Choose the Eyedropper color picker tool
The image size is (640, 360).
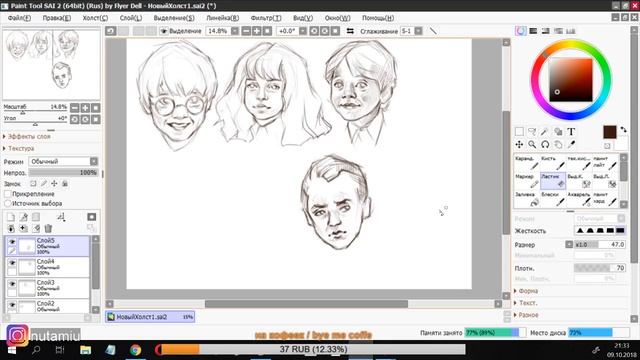571,144
